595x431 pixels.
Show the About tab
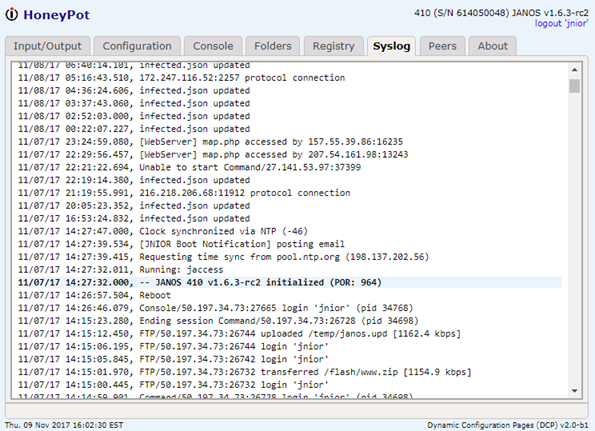[x=493, y=46]
